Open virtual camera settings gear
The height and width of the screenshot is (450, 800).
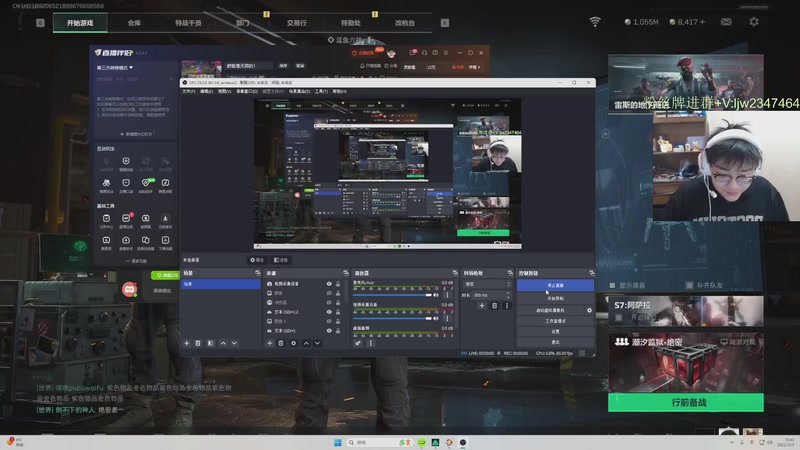[589, 310]
